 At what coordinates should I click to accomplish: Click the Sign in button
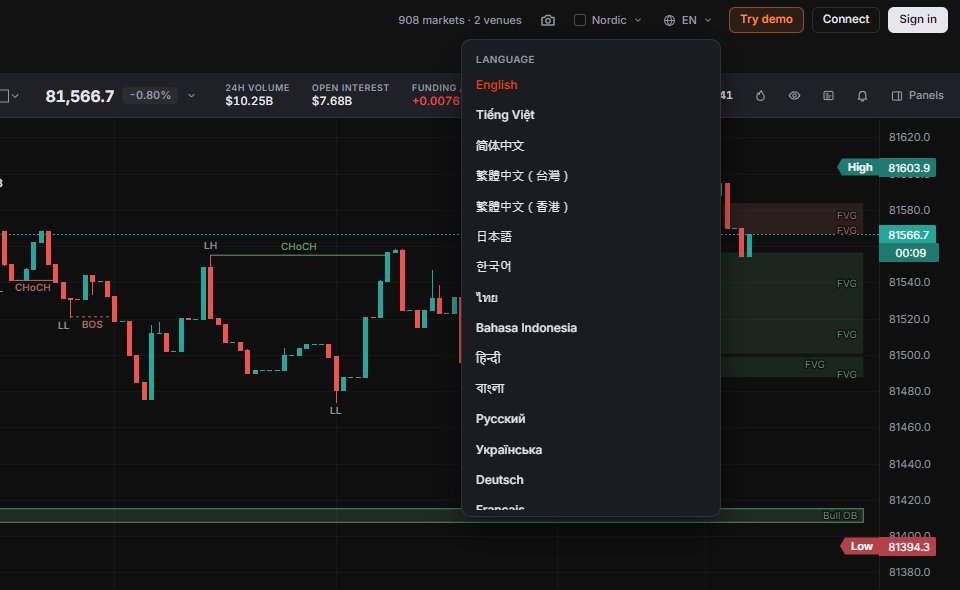(918, 20)
